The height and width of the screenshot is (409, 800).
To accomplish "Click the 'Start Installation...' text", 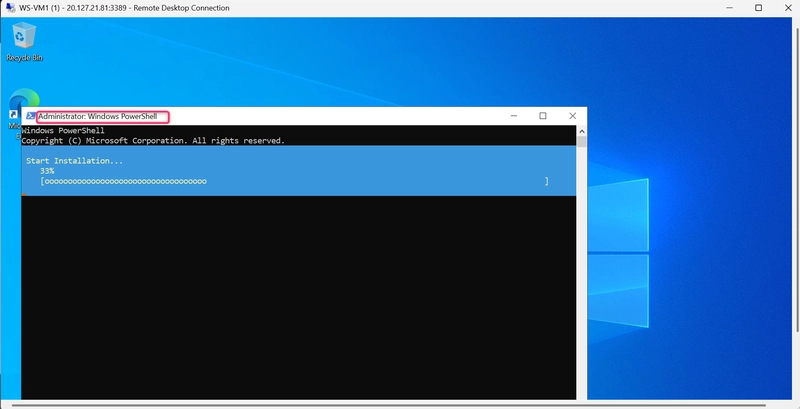I will [x=74, y=161].
